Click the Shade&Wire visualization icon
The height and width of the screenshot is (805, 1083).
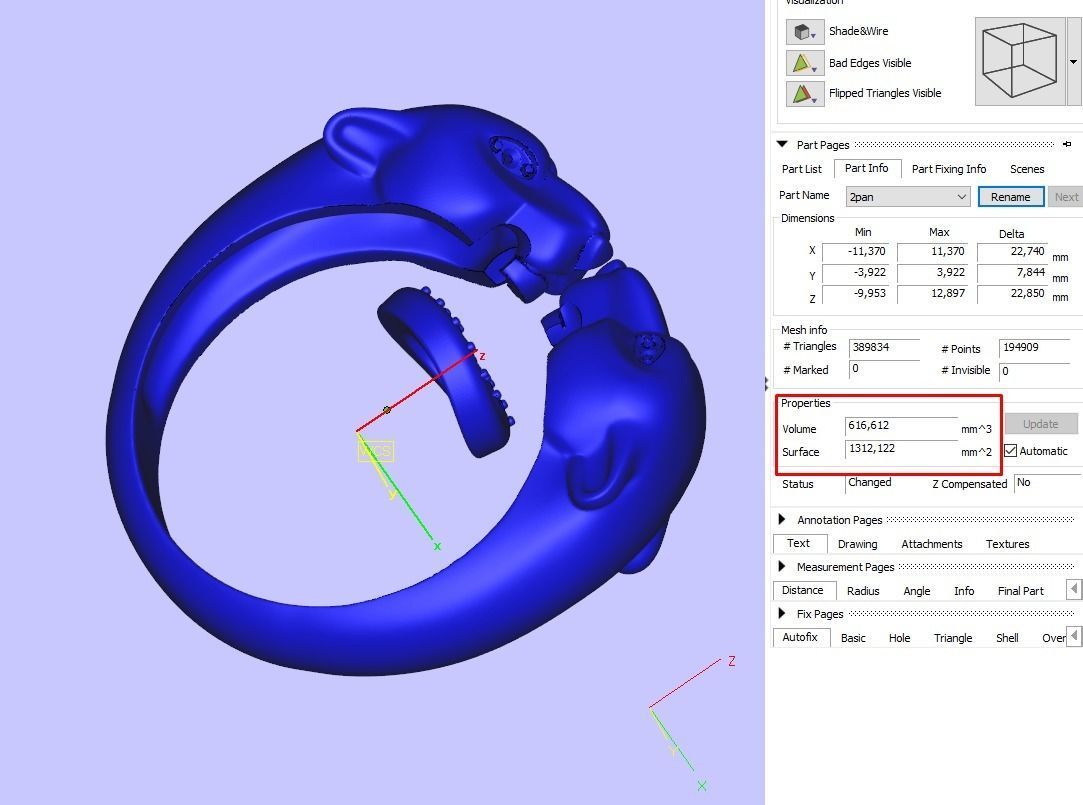805,32
